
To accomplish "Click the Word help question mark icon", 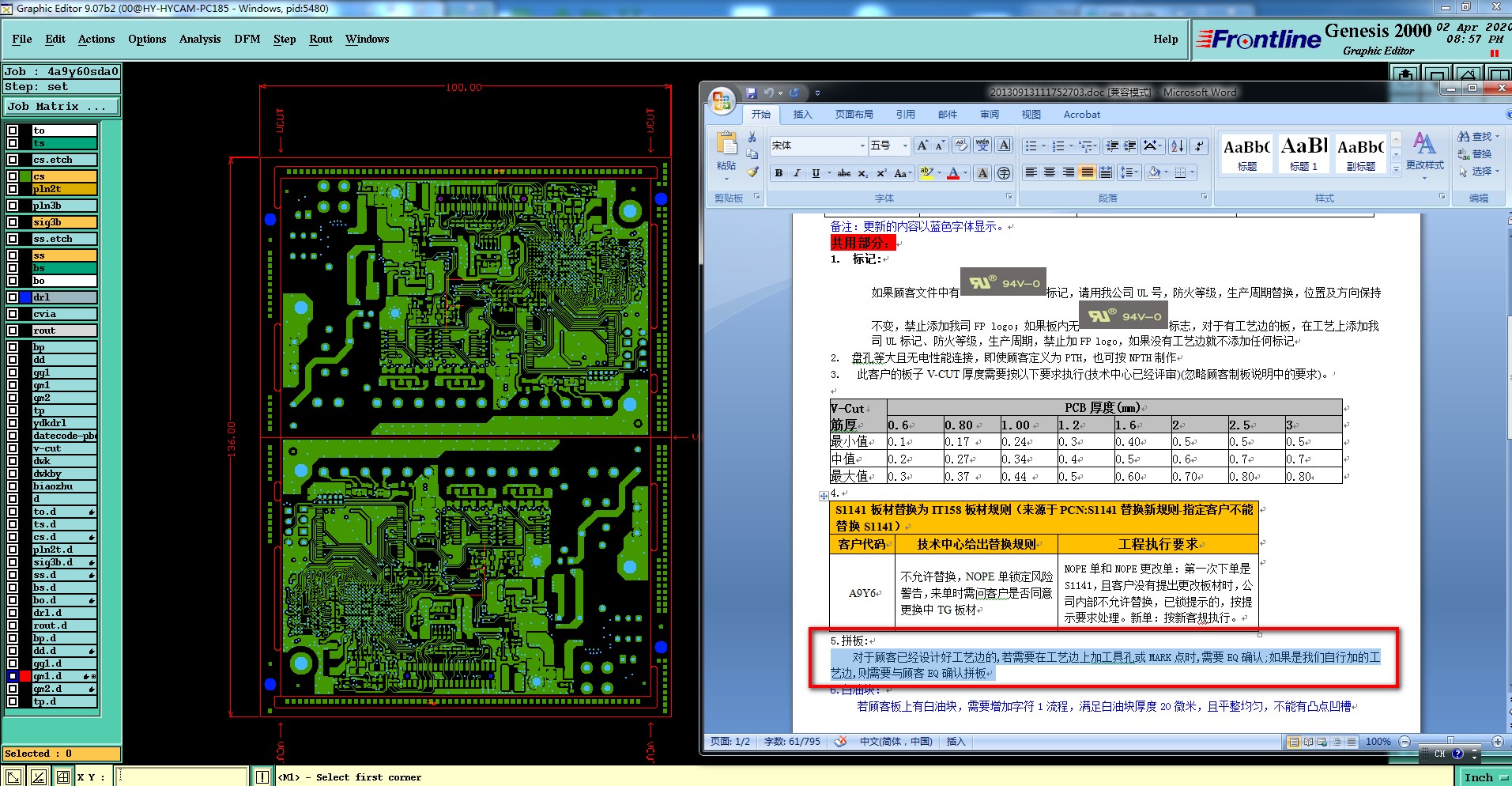I will click(1508, 115).
